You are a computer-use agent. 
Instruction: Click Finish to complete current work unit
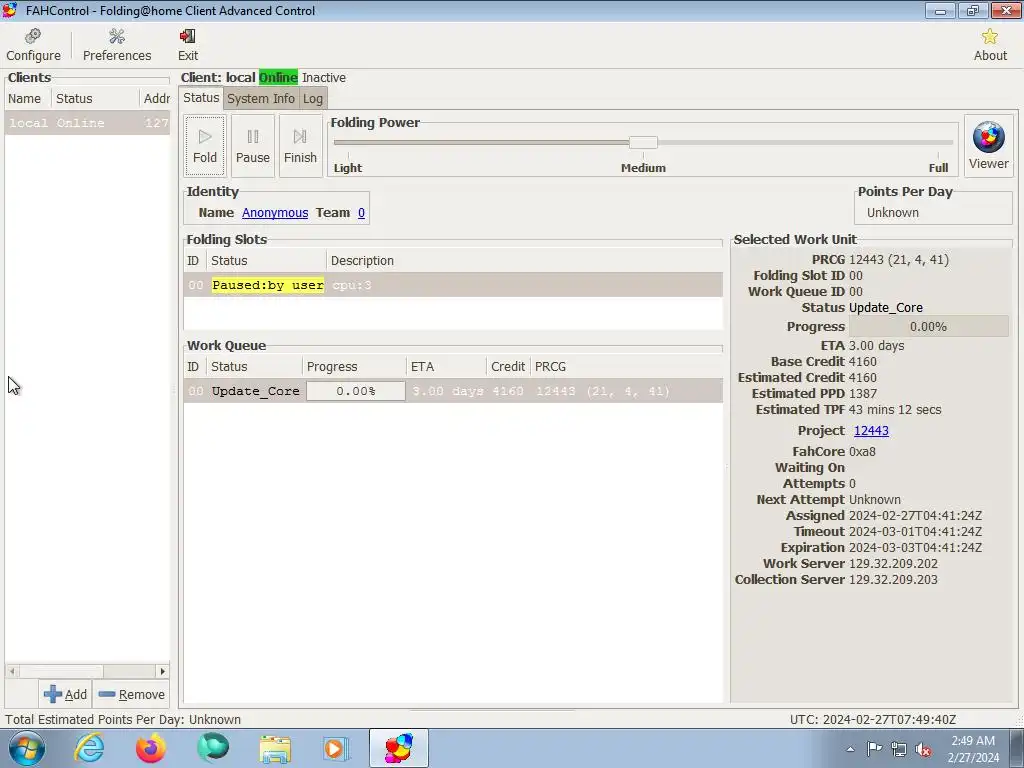pyautogui.click(x=300, y=146)
